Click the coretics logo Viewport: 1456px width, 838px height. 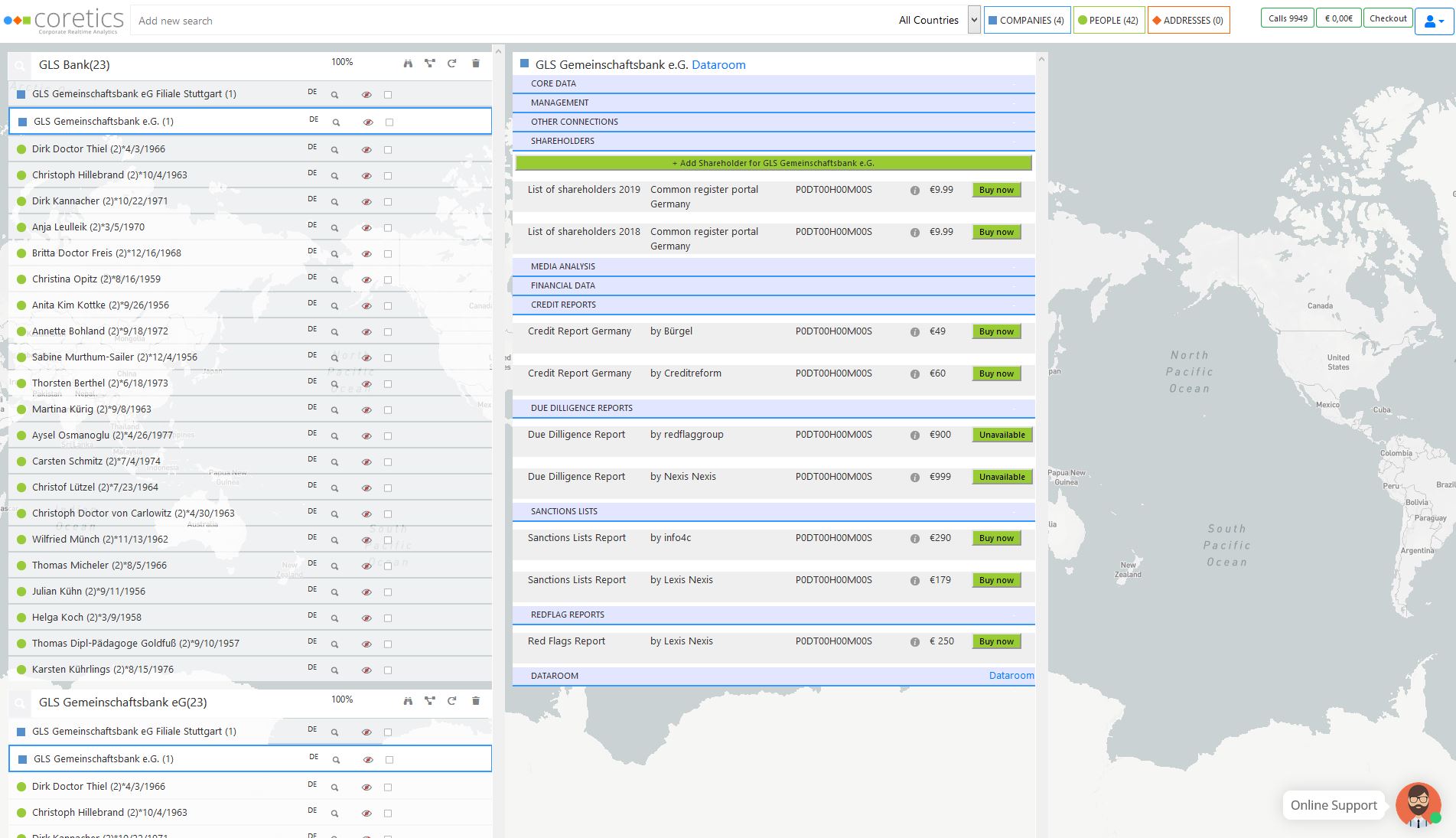tap(64, 21)
